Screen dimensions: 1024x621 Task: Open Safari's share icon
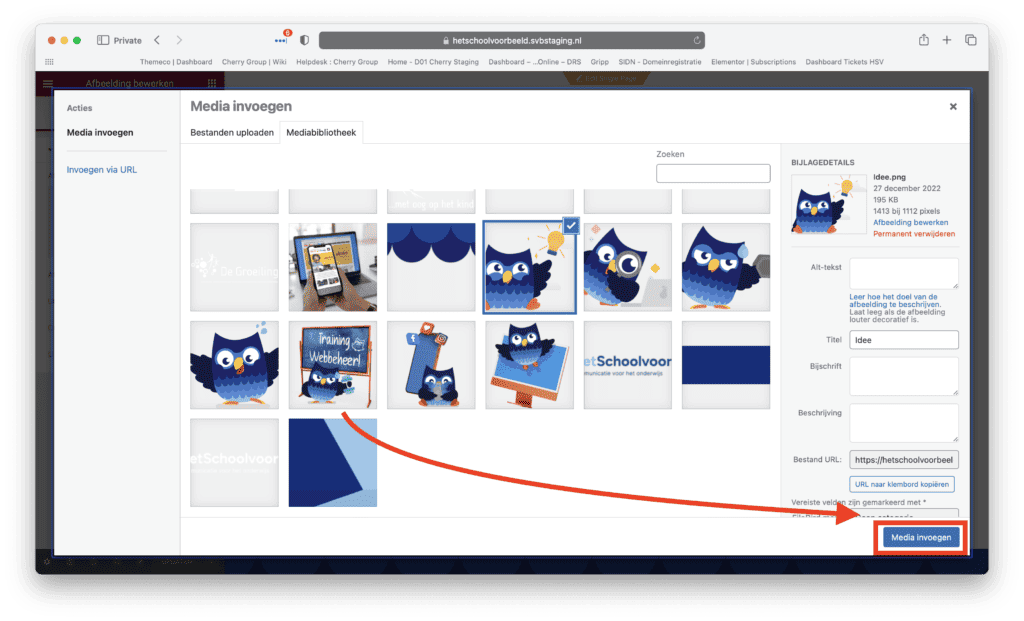pyautogui.click(x=923, y=40)
